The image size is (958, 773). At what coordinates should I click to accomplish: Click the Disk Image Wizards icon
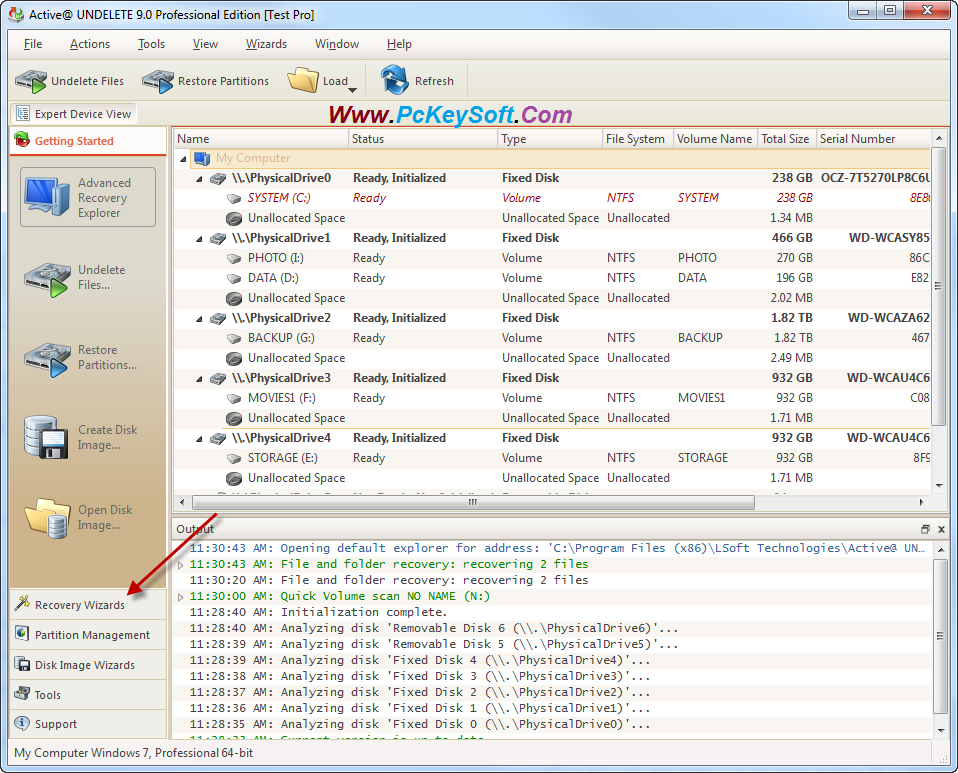[22, 664]
